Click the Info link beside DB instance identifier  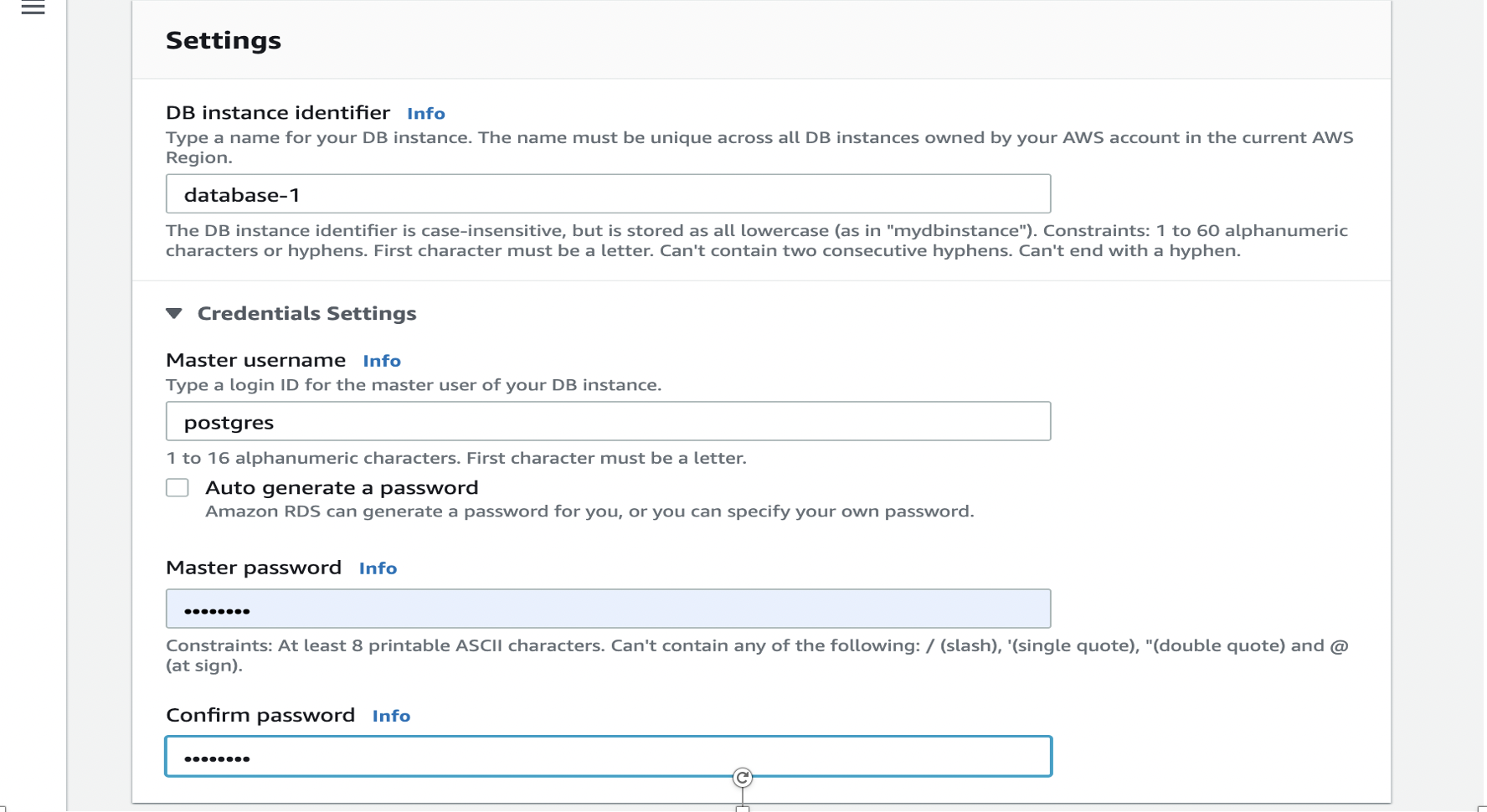point(426,113)
